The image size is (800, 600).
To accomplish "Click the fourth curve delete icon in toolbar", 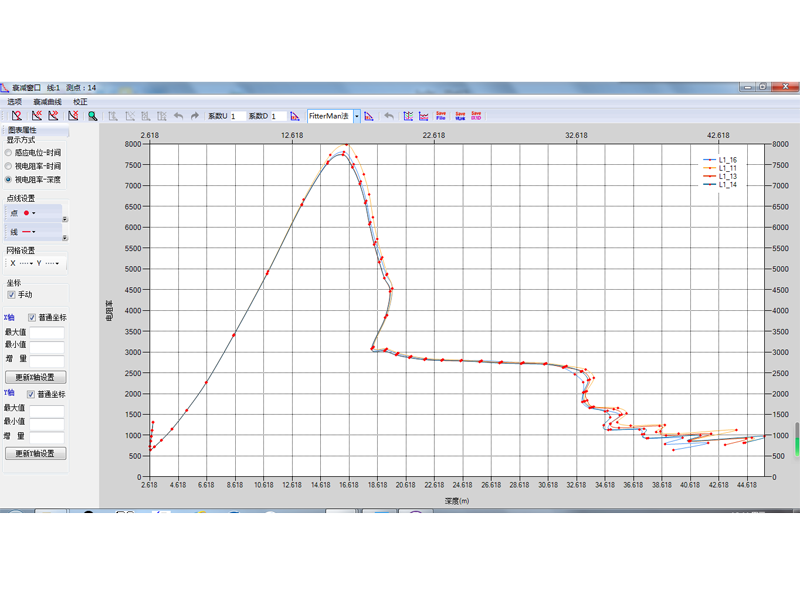I will pos(73,117).
